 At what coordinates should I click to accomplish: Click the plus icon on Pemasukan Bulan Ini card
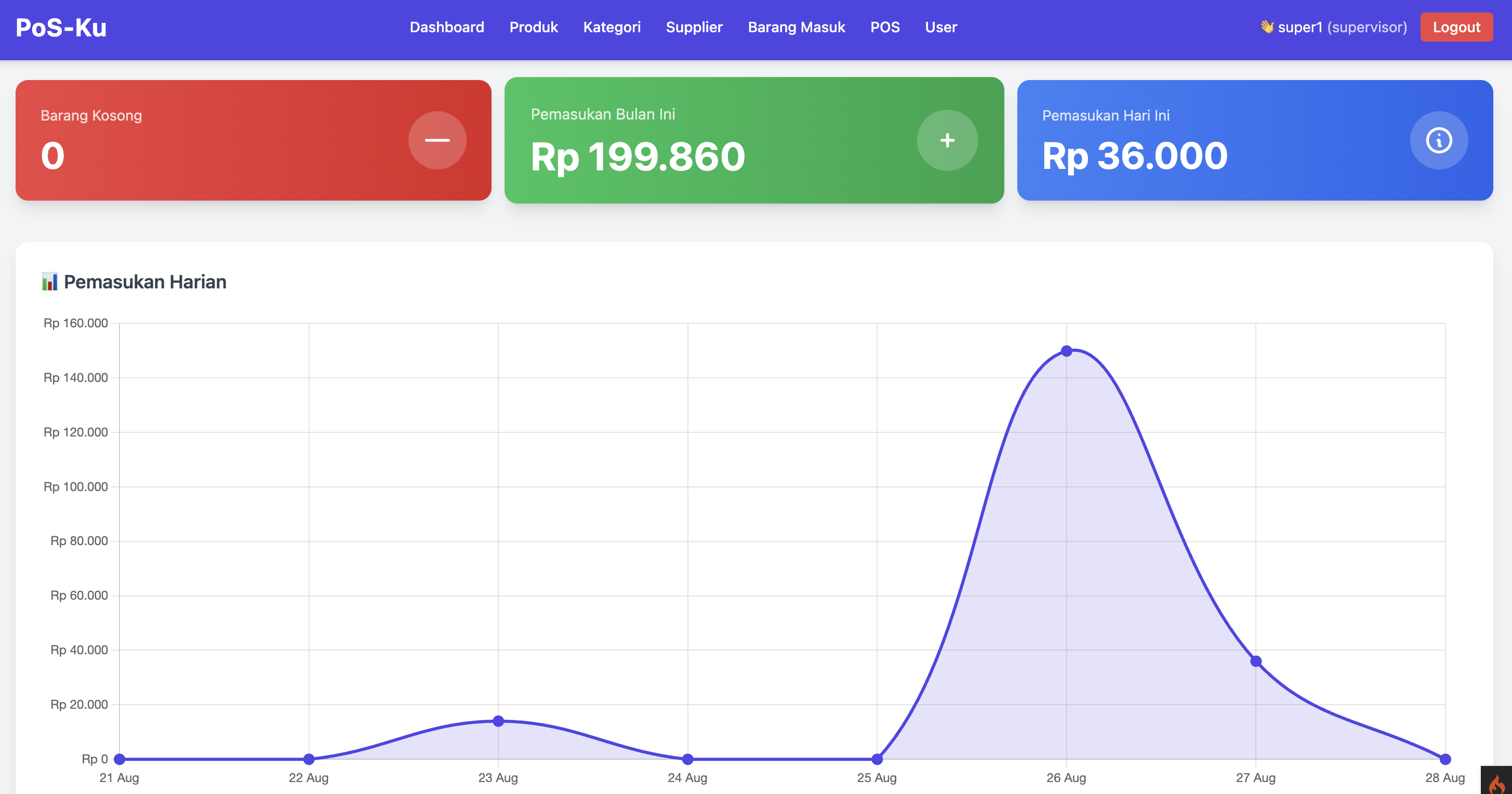coord(947,140)
